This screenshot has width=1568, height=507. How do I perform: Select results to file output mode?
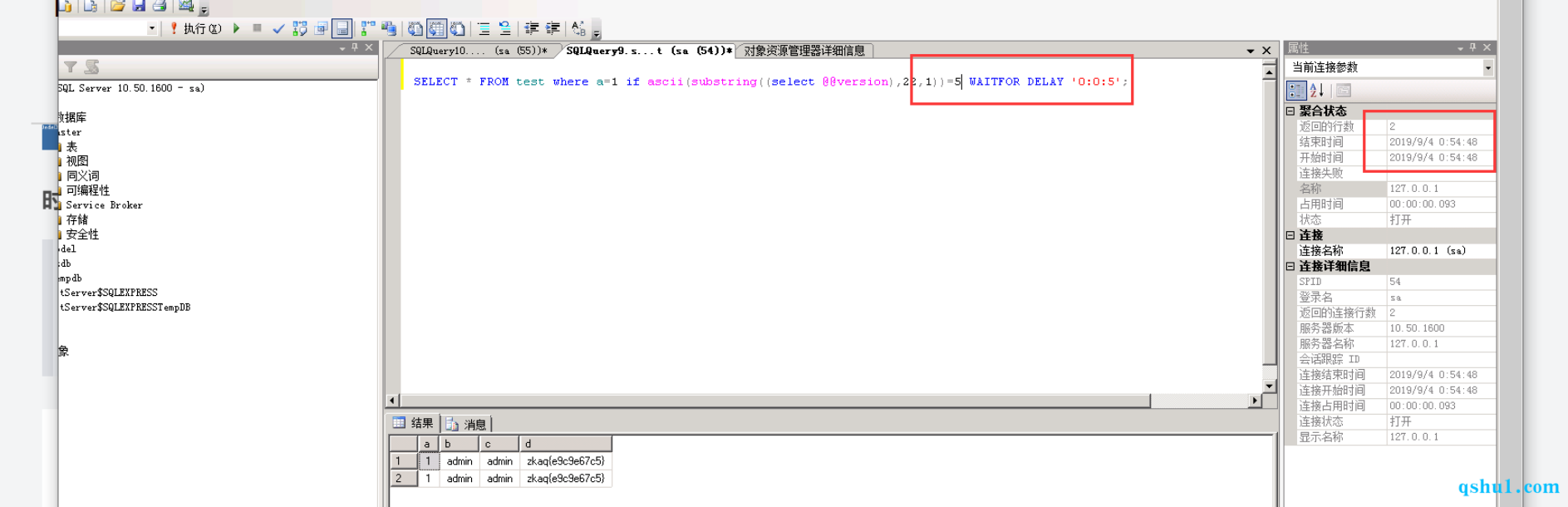click(x=457, y=29)
